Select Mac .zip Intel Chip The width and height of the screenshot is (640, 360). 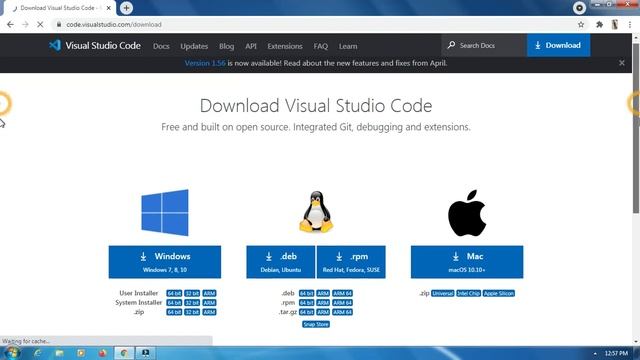[x=468, y=293]
